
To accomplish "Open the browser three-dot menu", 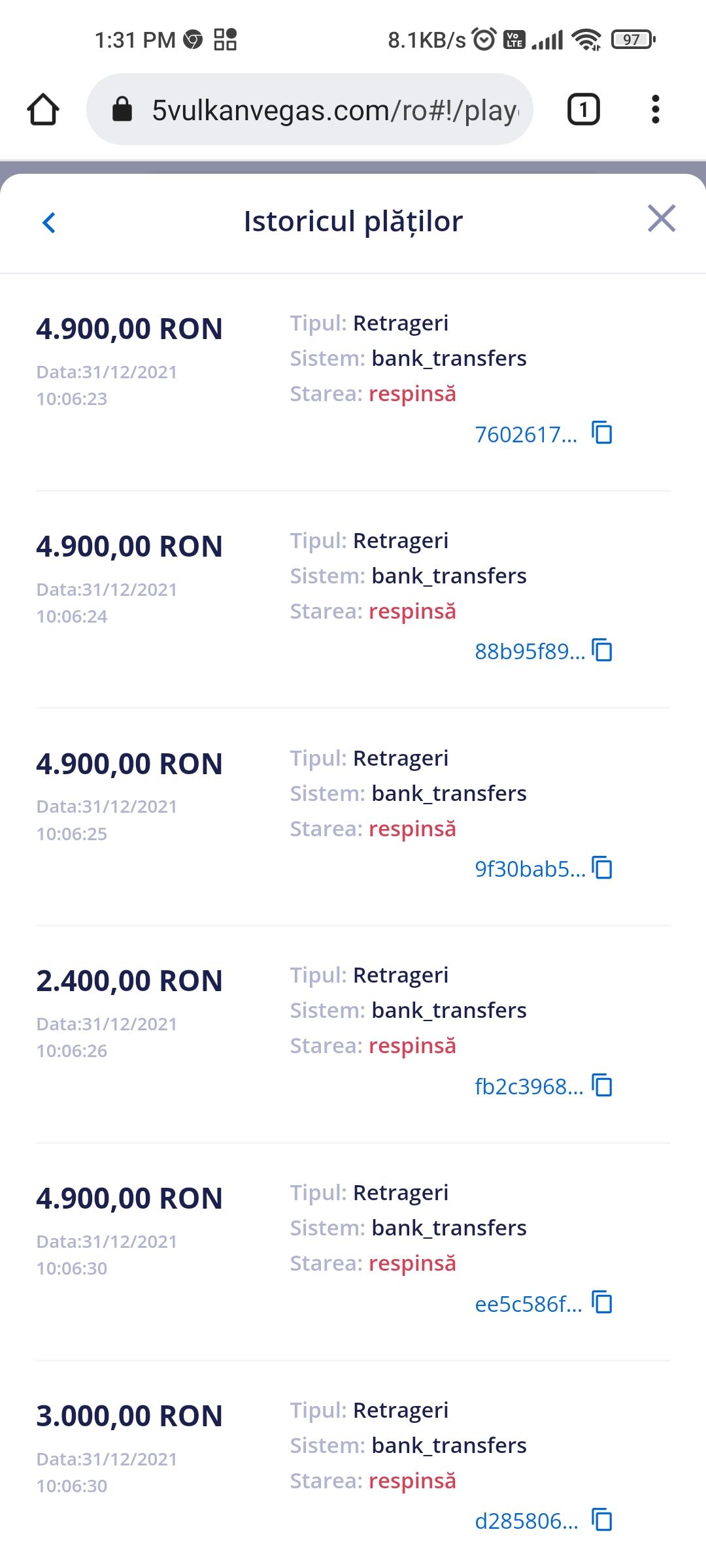I will (x=655, y=109).
